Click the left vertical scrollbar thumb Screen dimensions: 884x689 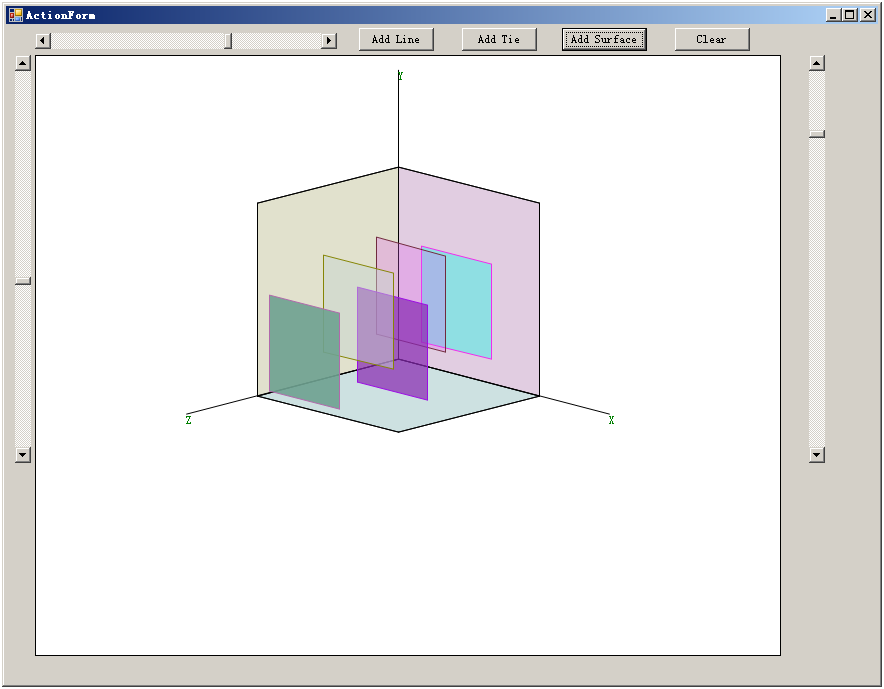coord(23,281)
